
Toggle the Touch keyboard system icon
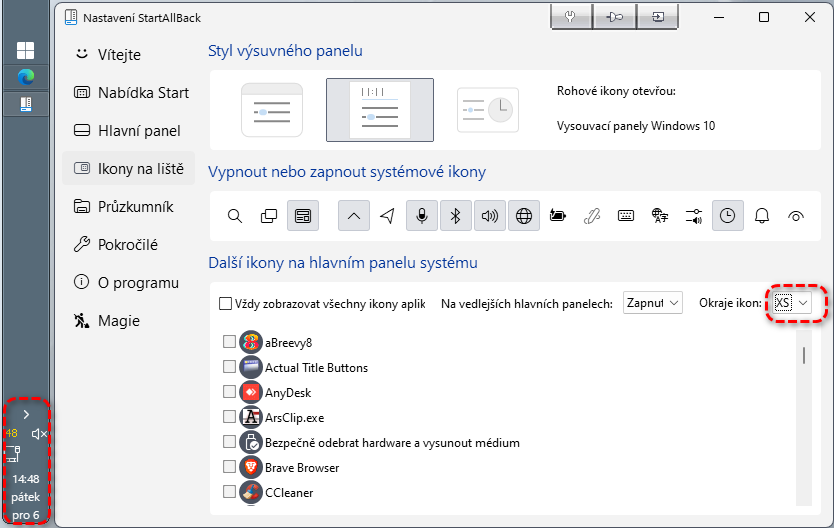coord(626,216)
